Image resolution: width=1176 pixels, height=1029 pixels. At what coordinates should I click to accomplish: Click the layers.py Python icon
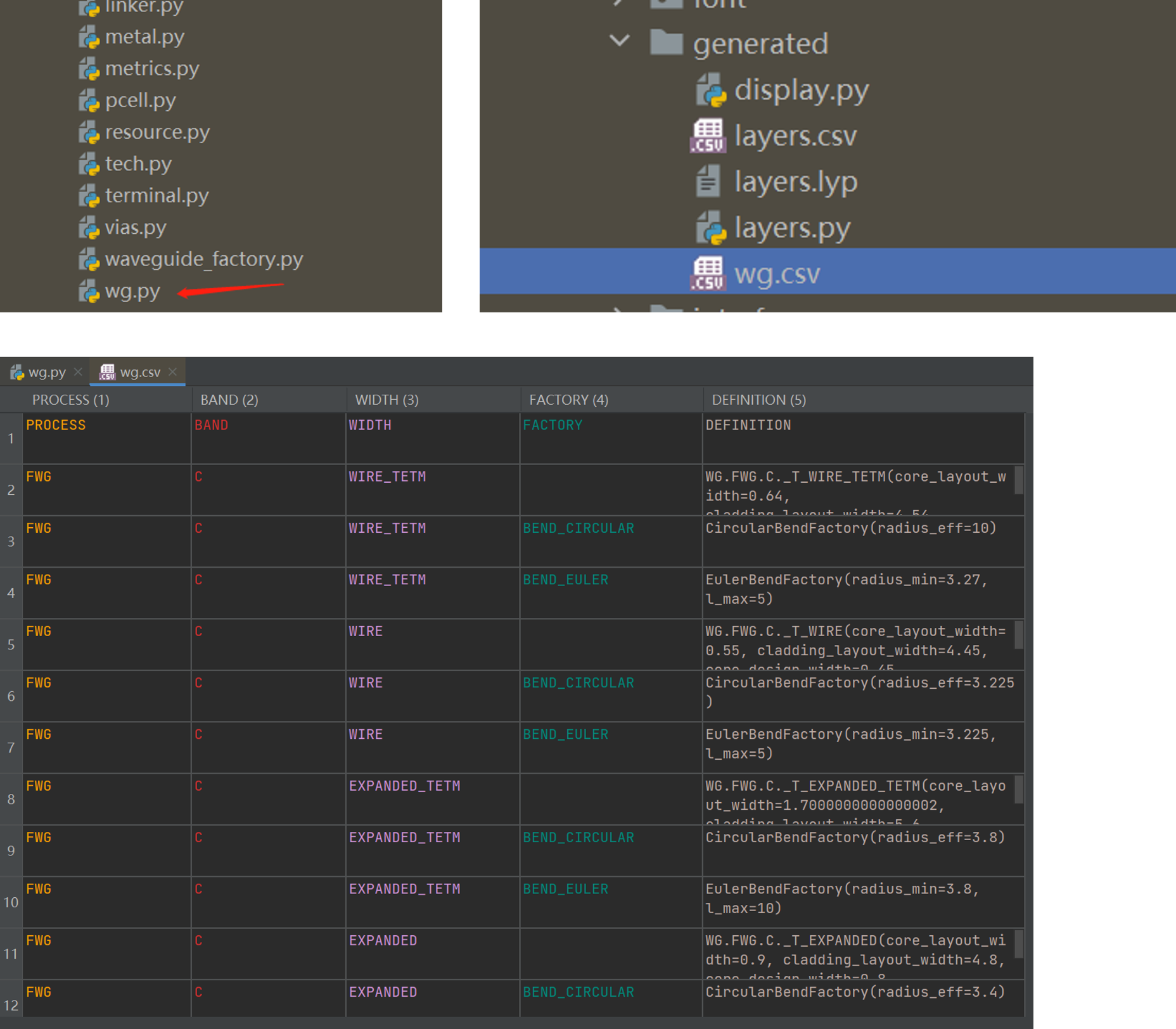coord(710,228)
